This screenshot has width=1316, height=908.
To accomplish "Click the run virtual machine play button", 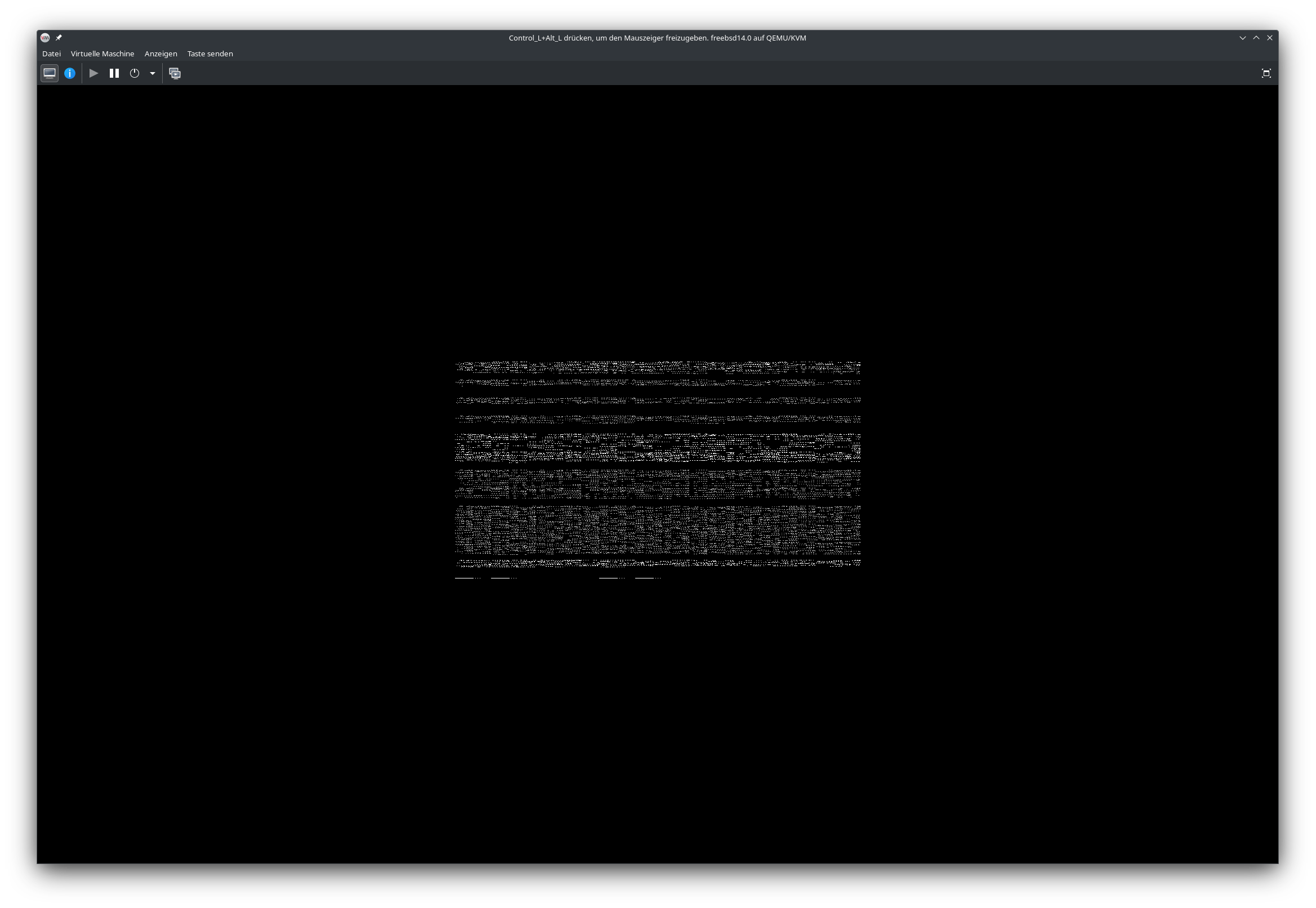I will [x=94, y=73].
